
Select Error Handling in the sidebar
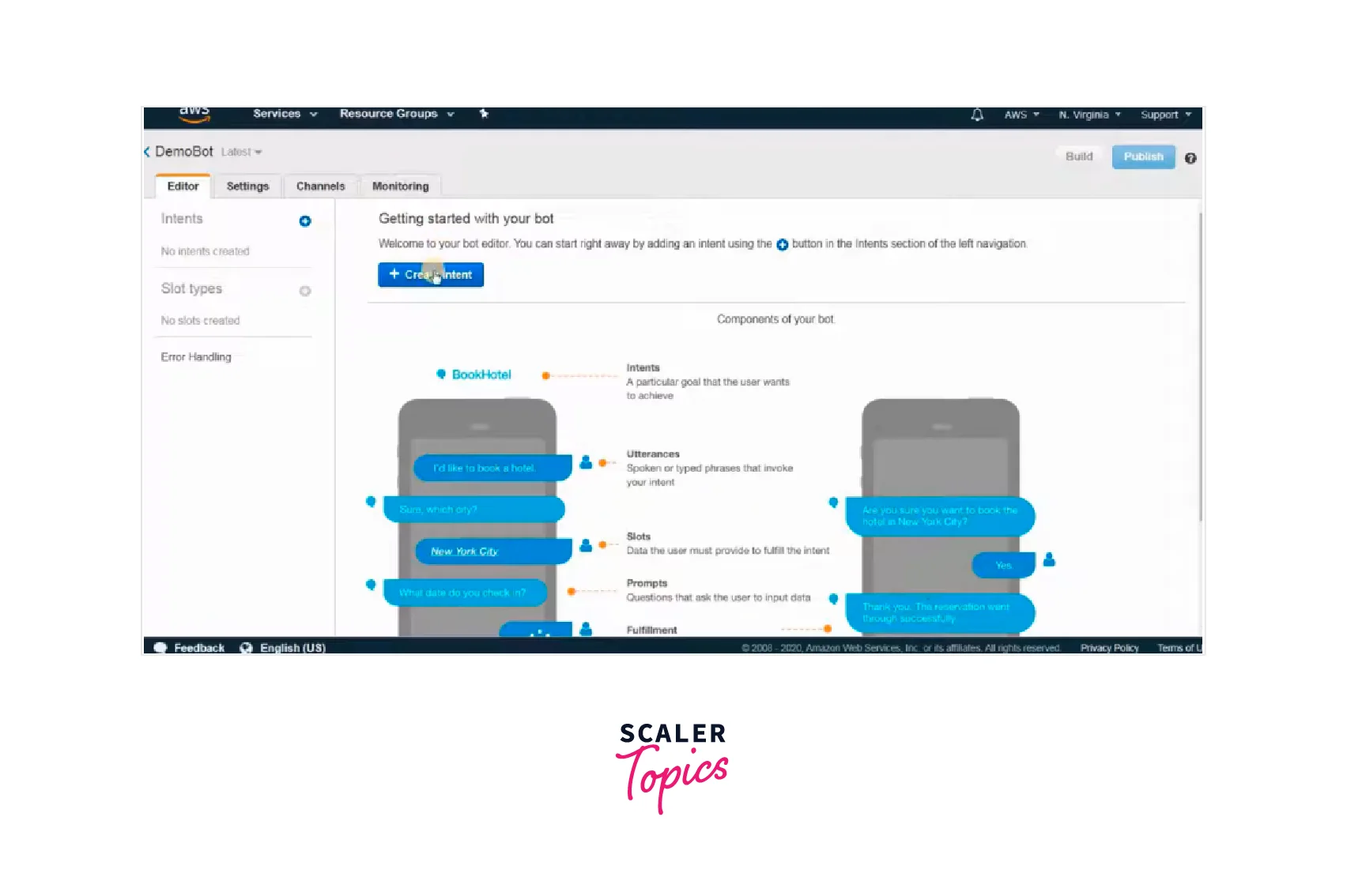click(x=197, y=356)
